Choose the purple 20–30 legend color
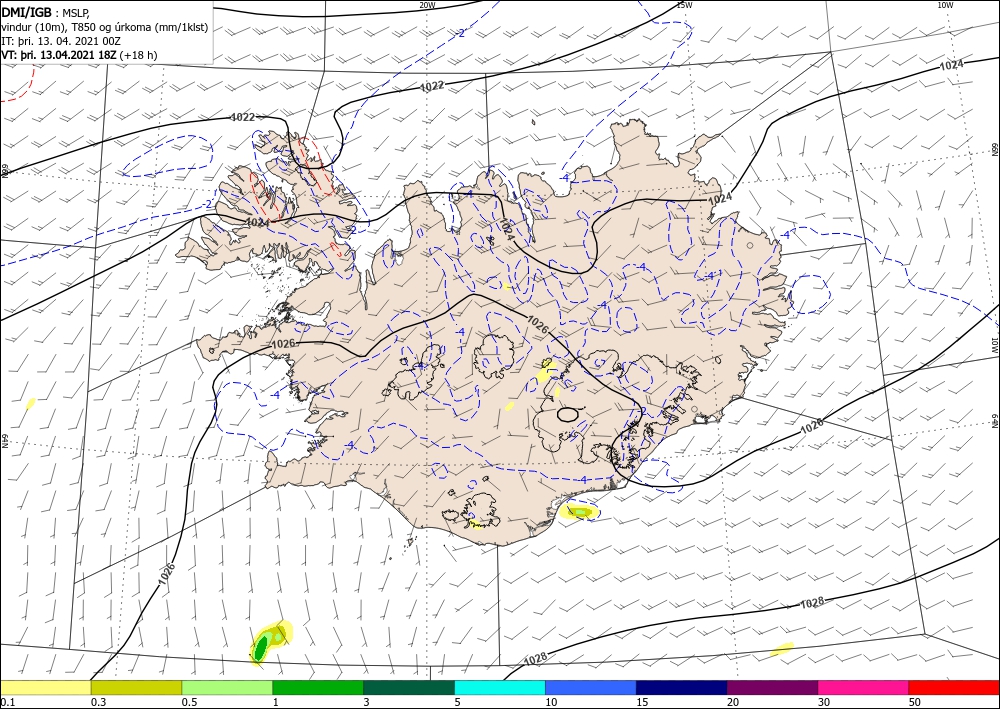Viewport: 1000px width, 709px height. [x=772, y=687]
